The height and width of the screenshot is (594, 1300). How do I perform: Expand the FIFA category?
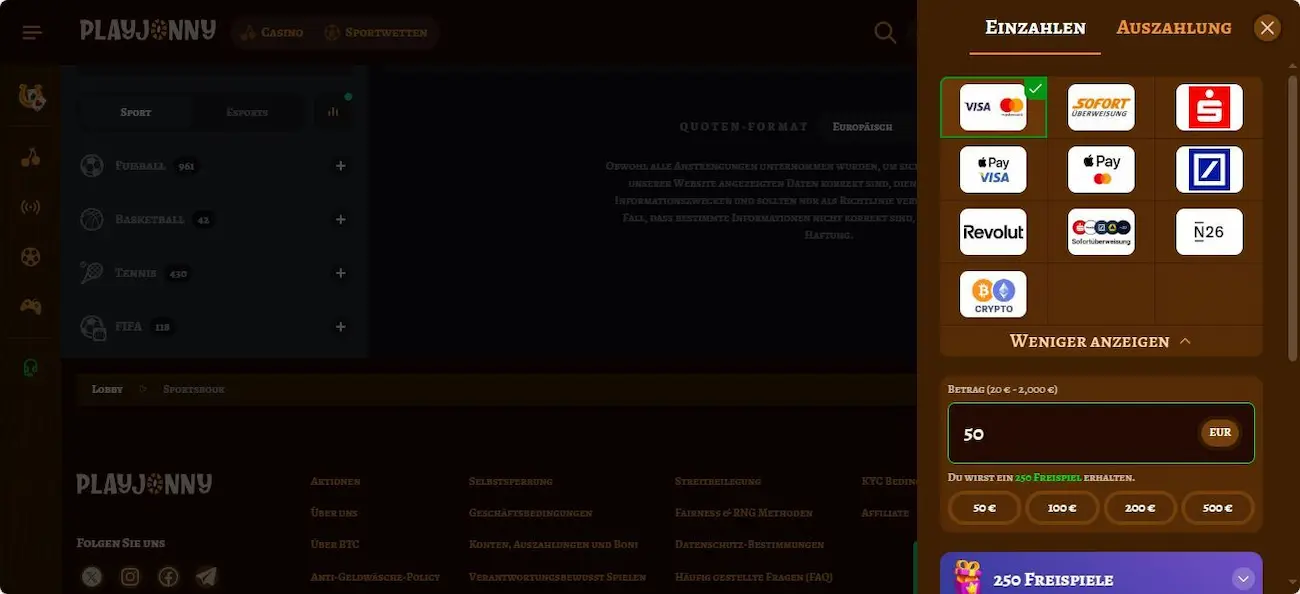click(x=341, y=327)
